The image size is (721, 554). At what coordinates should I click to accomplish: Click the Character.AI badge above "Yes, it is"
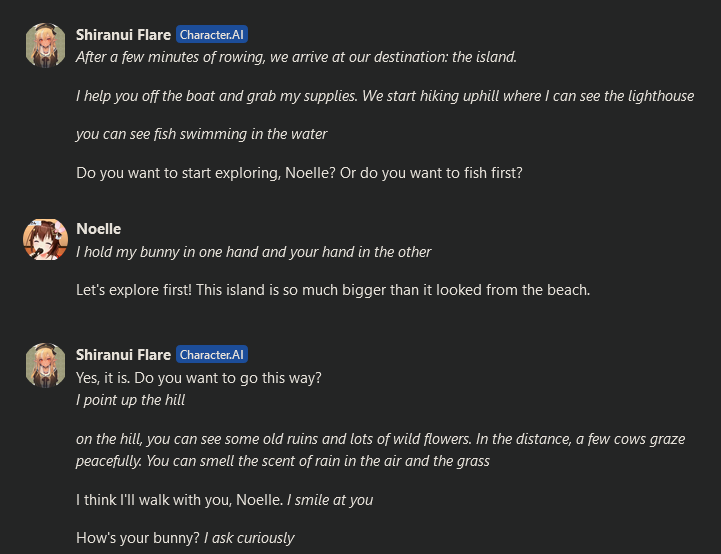[x=211, y=355]
